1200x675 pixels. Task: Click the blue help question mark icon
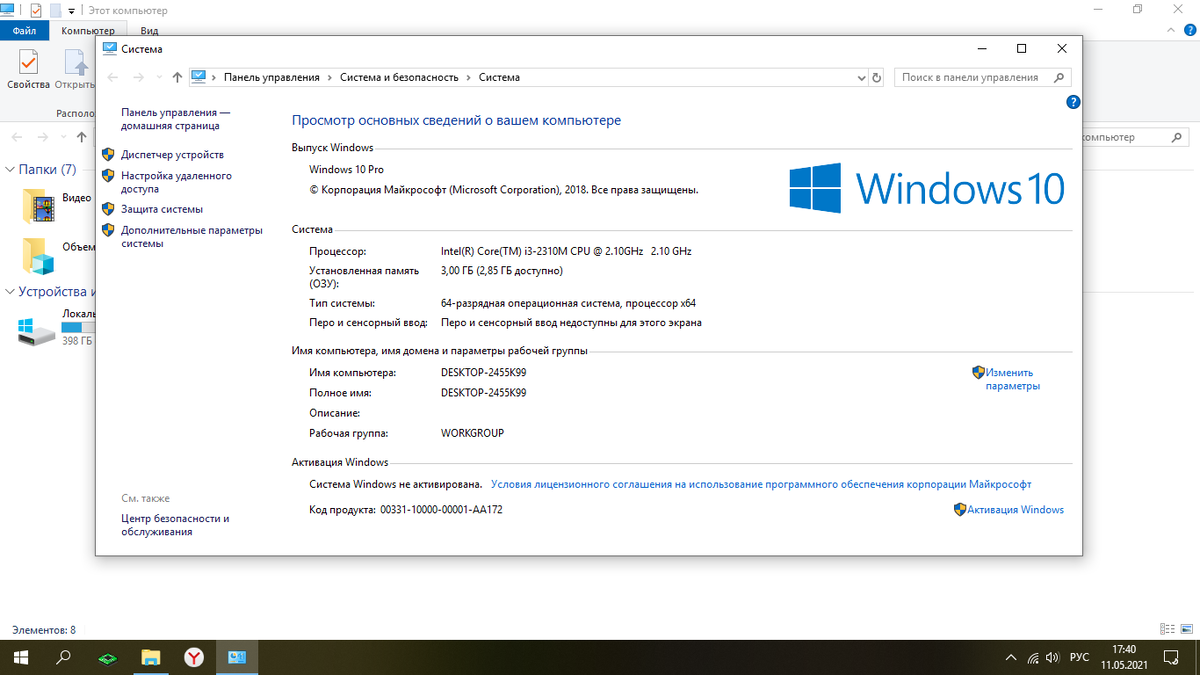(x=1073, y=101)
